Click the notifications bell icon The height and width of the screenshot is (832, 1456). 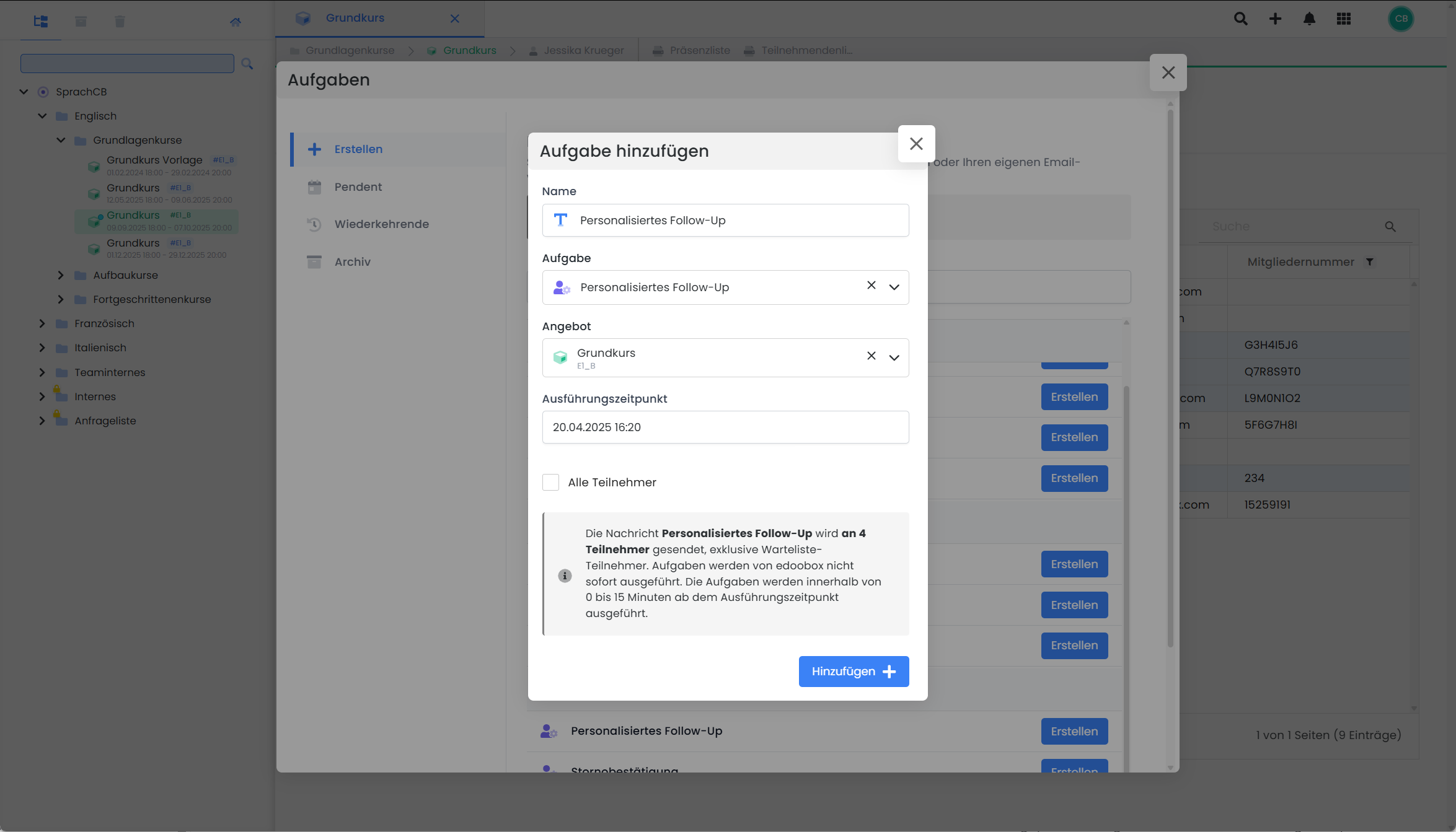click(x=1310, y=19)
